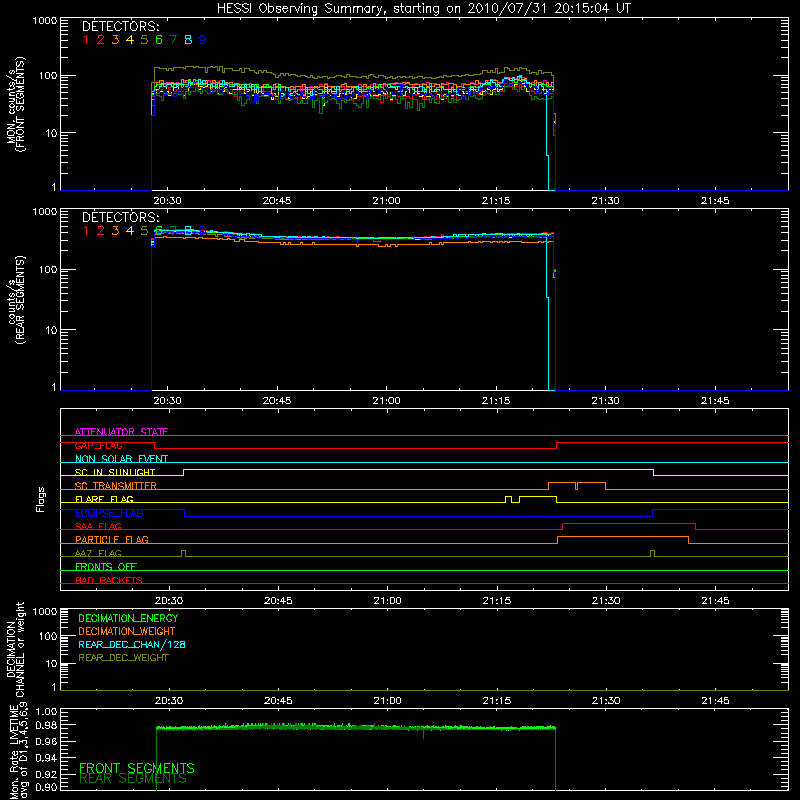Click the REAR SEGMENTS livetime legend text
The width and height of the screenshot is (800, 800).
pos(133,779)
